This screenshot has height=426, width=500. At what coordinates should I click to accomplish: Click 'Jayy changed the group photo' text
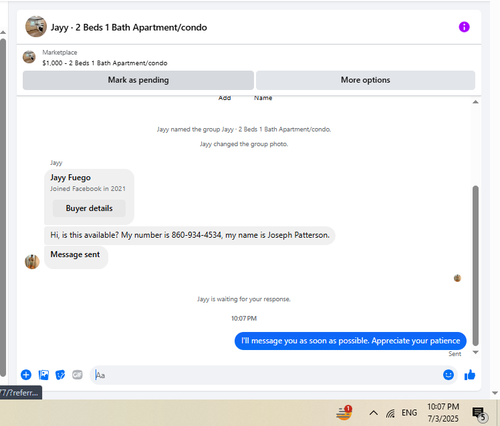point(244,144)
